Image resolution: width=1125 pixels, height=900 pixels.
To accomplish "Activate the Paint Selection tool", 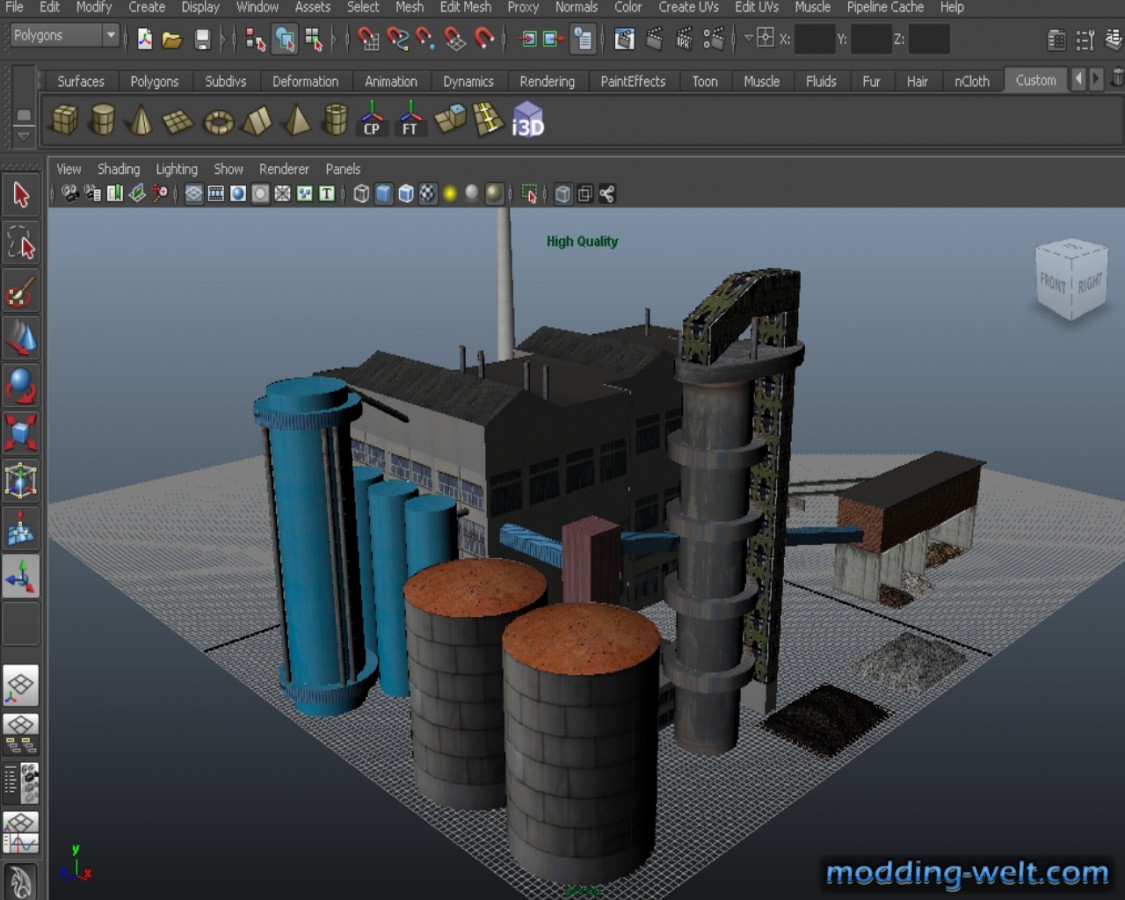I will coord(21,290).
